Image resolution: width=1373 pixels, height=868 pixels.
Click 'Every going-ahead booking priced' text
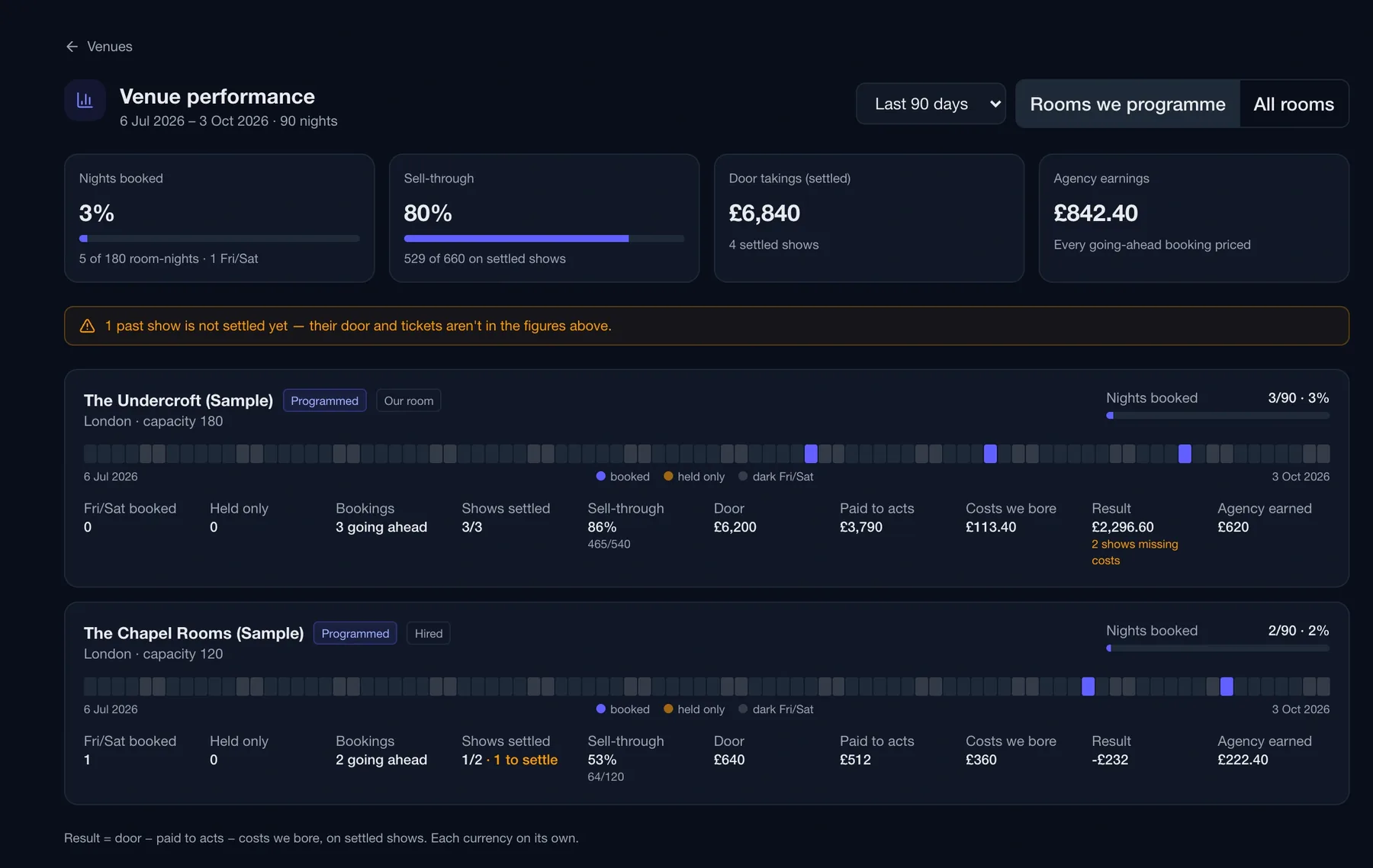pos(1152,245)
